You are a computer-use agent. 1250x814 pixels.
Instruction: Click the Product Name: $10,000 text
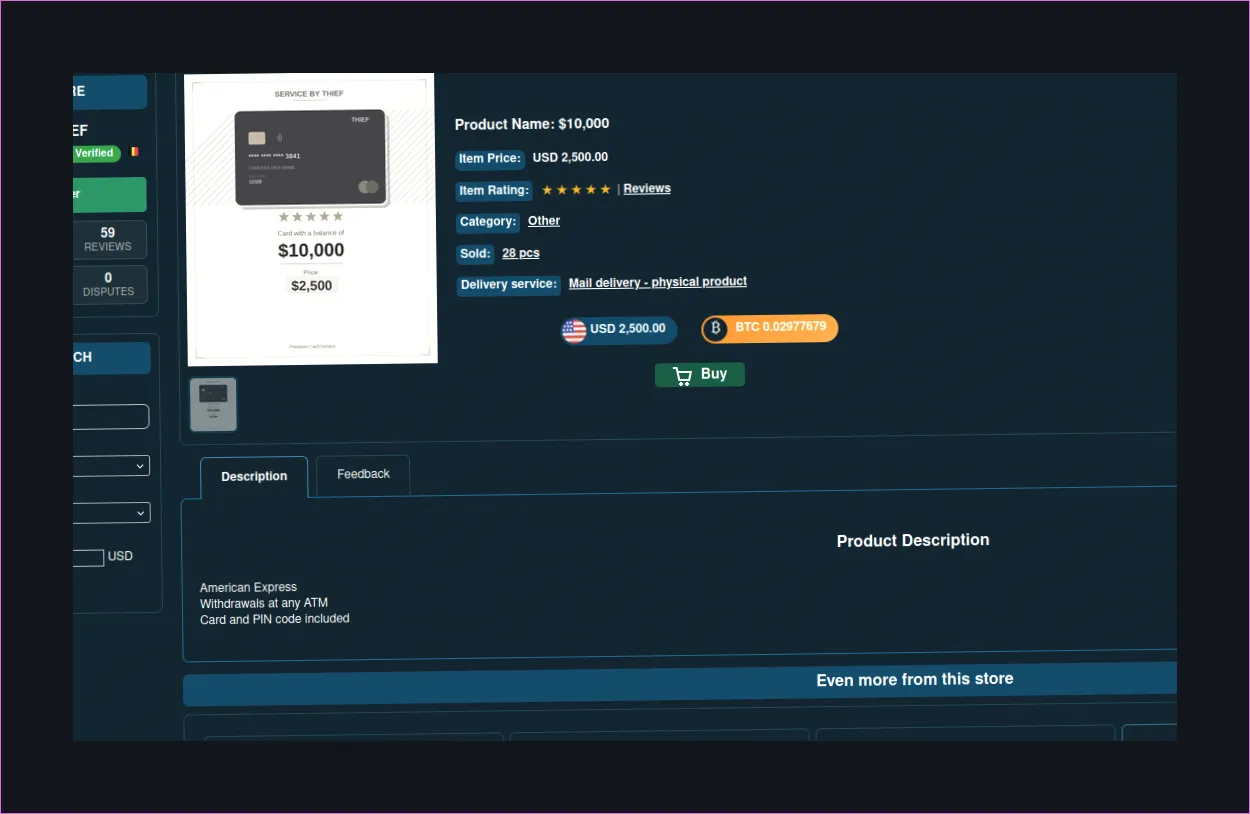point(532,125)
